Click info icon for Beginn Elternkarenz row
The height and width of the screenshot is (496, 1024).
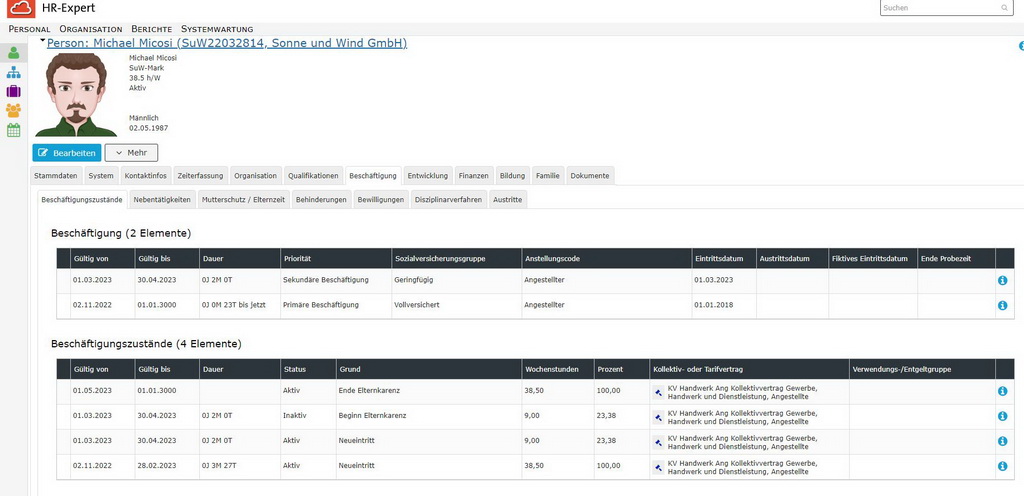click(x=1002, y=416)
